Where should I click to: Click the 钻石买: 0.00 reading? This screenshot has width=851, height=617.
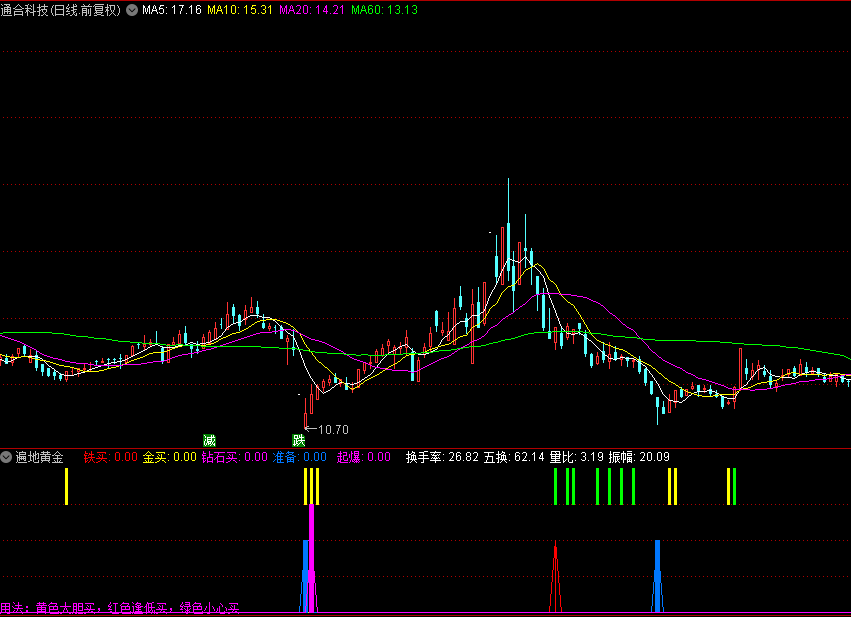tap(234, 457)
